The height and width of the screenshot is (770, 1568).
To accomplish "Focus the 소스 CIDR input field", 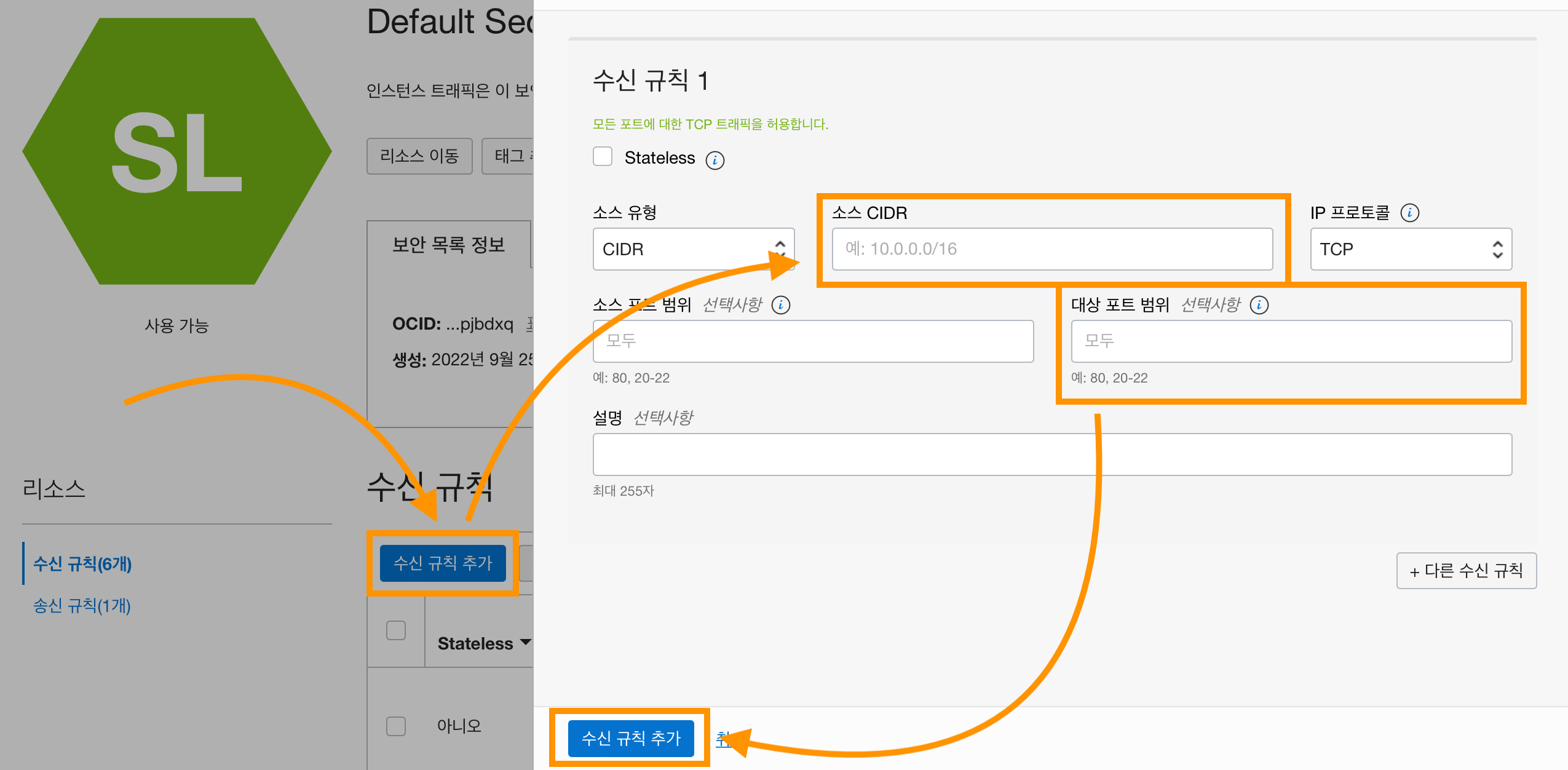I will pos(1052,249).
